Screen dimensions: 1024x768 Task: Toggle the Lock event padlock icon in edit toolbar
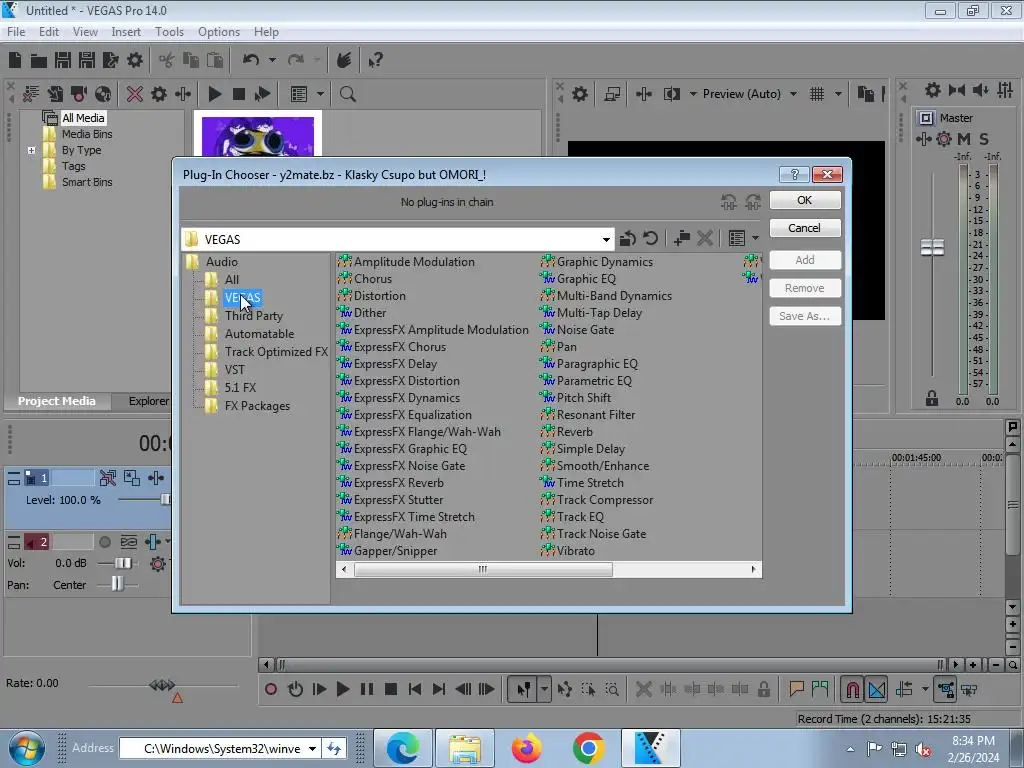point(764,689)
